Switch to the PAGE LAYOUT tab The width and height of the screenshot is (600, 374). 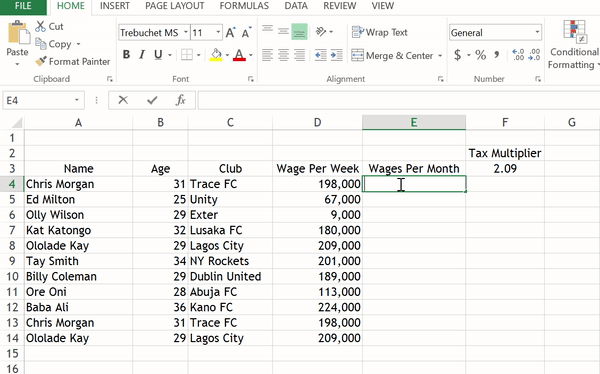[174, 6]
